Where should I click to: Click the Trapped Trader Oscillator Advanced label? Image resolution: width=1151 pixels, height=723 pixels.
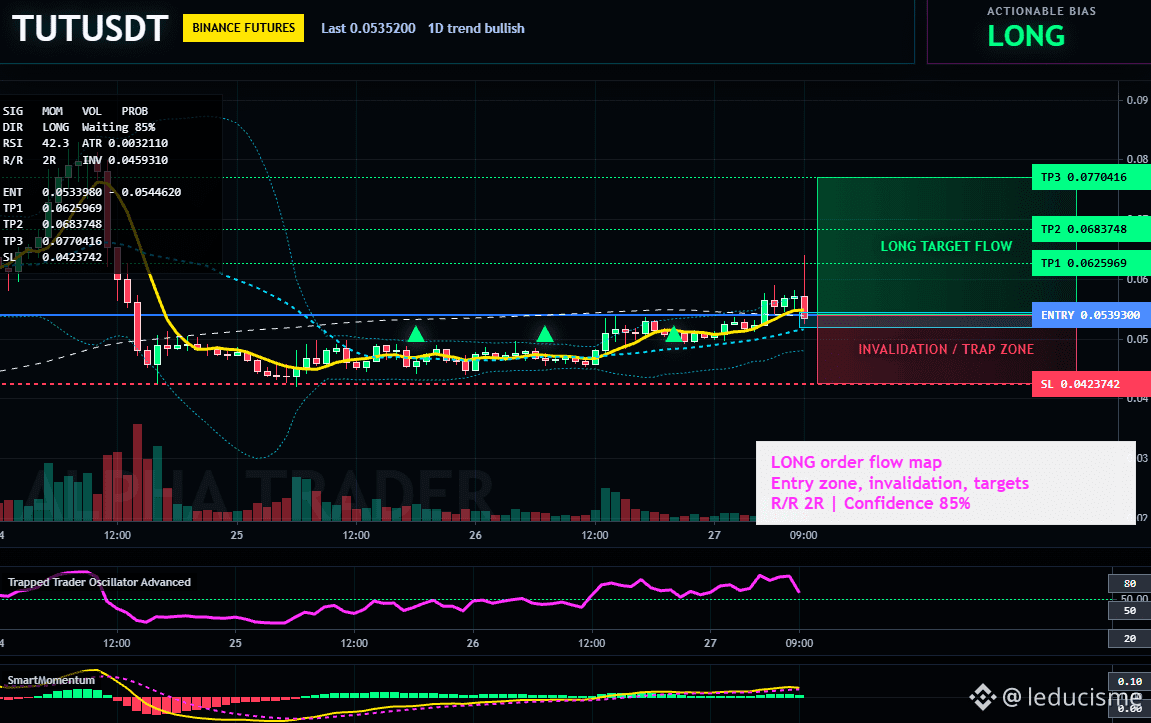coord(99,582)
